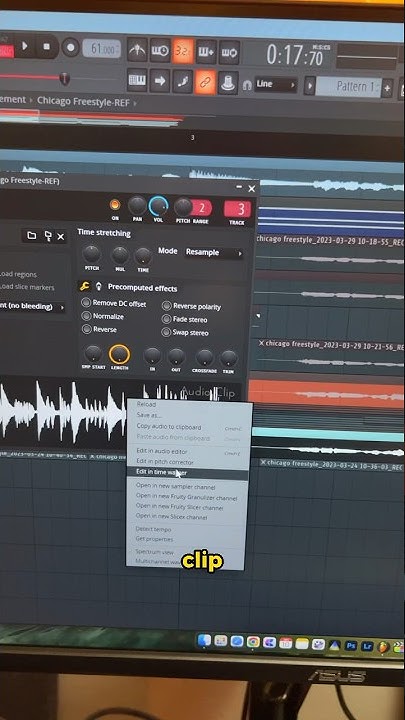Click the lightbulb icon by Precomputed effects
Screen dimensions: 405x720
click(98, 287)
